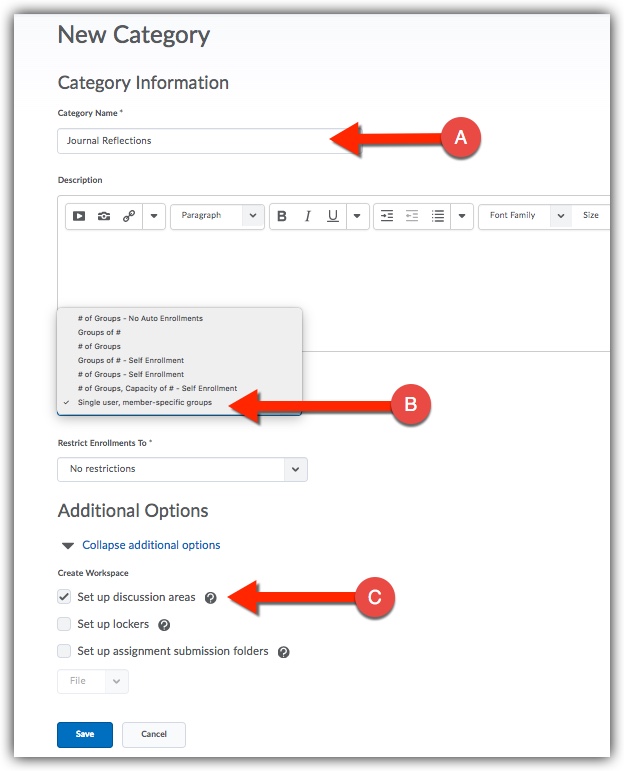Click the Category Name input field
This screenshot has width=624, height=771.
point(195,141)
